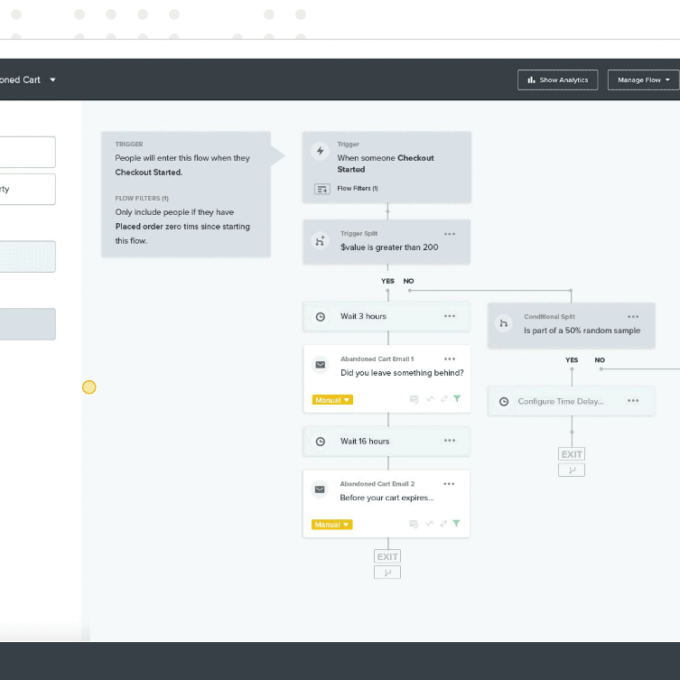Open the Abandoned Cart flow name dropdown

[x=53, y=80]
